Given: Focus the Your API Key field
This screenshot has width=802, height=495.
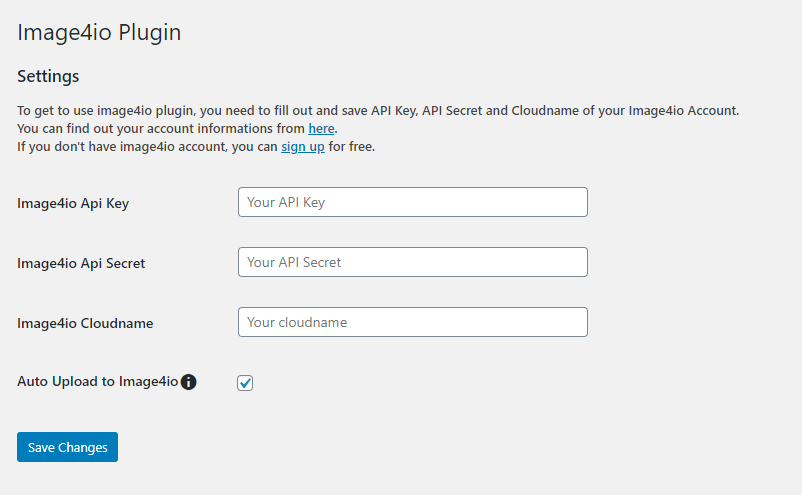Looking at the screenshot, I should (x=412, y=202).
